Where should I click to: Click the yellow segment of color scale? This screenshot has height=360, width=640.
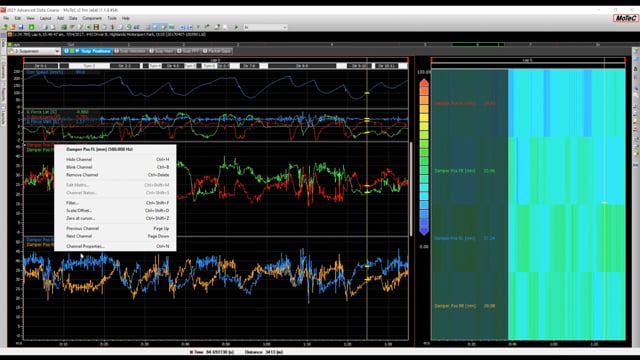[424, 118]
